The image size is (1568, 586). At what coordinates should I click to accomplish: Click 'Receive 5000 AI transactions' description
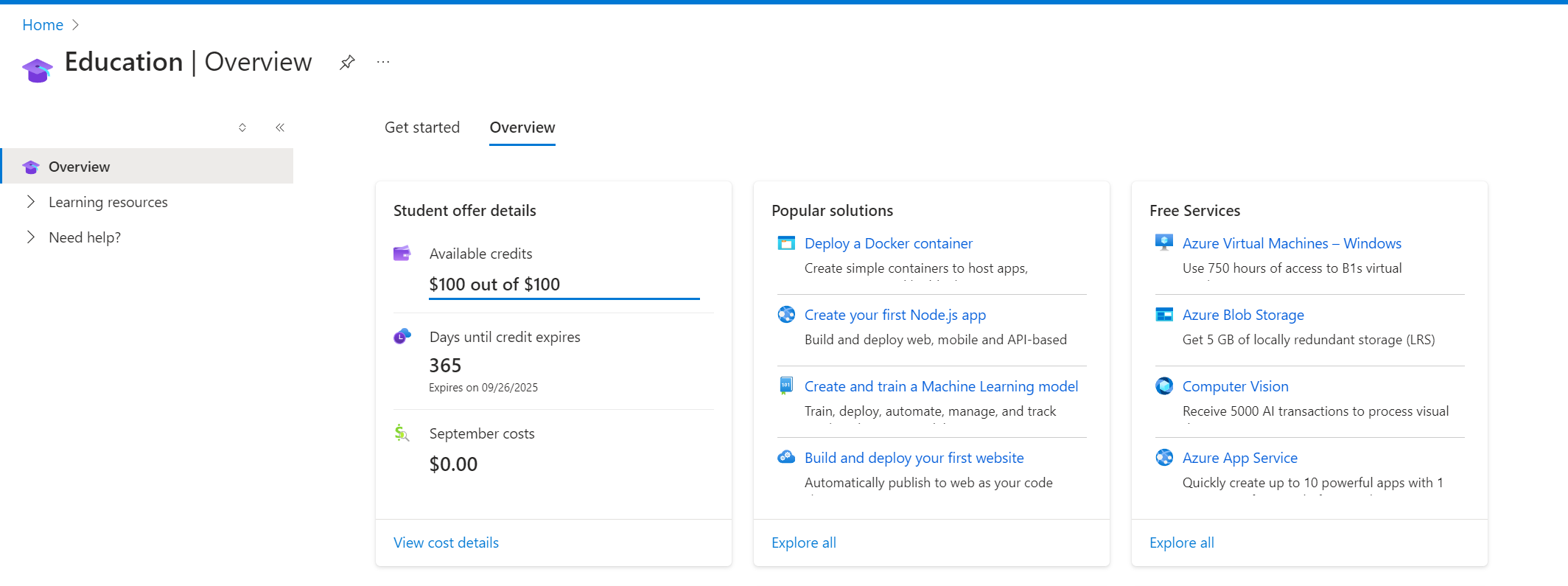[x=1315, y=411]
